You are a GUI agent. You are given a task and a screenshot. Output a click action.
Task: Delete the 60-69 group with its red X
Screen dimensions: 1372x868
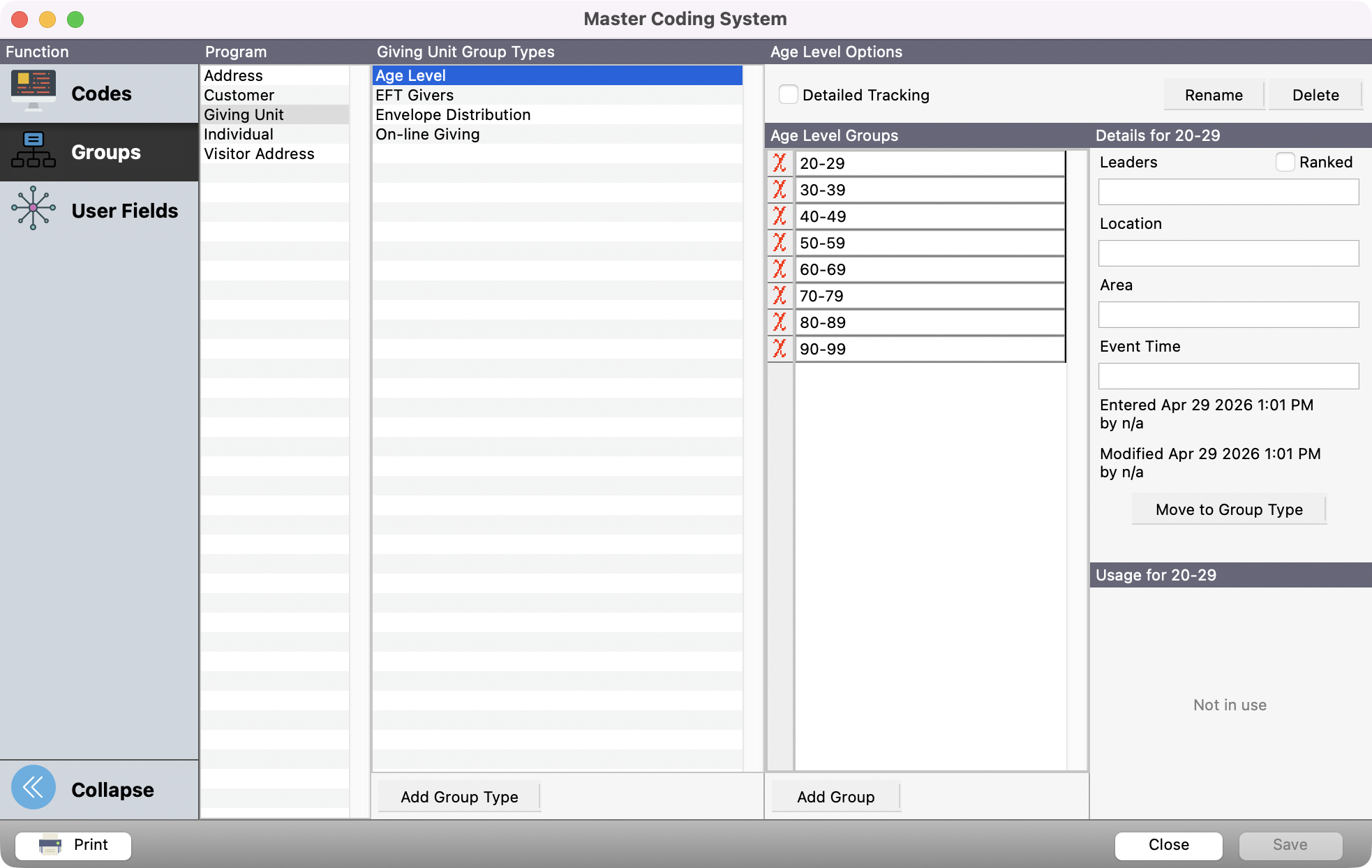[x=780, y=269]
